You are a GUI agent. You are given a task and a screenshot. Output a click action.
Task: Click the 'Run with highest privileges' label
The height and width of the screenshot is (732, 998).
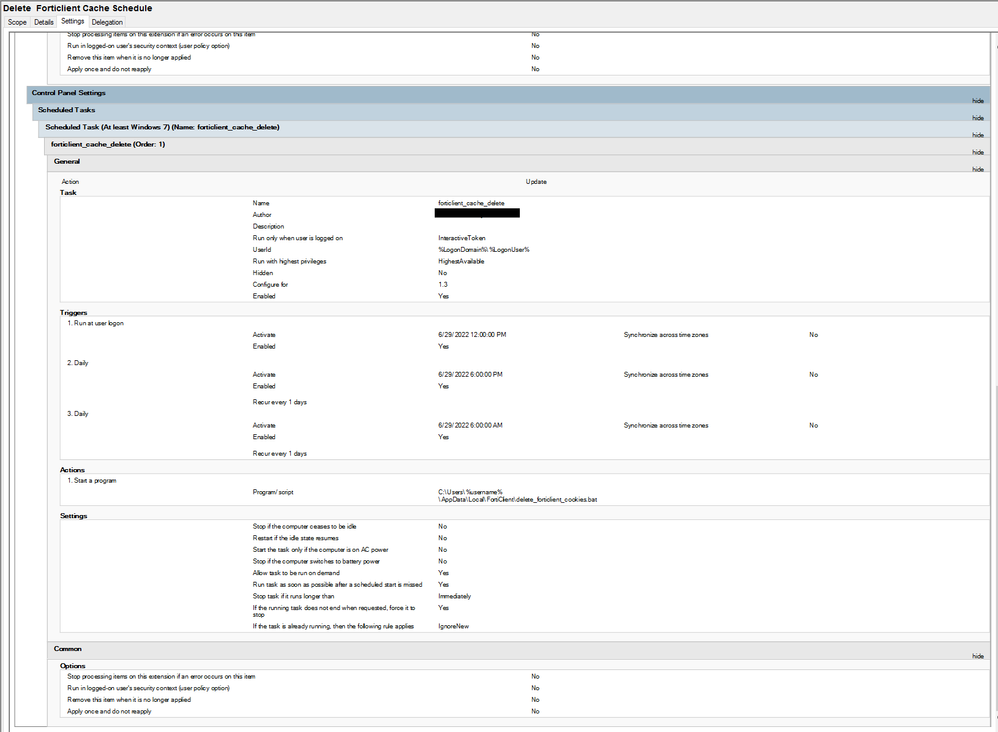[289, 262]
